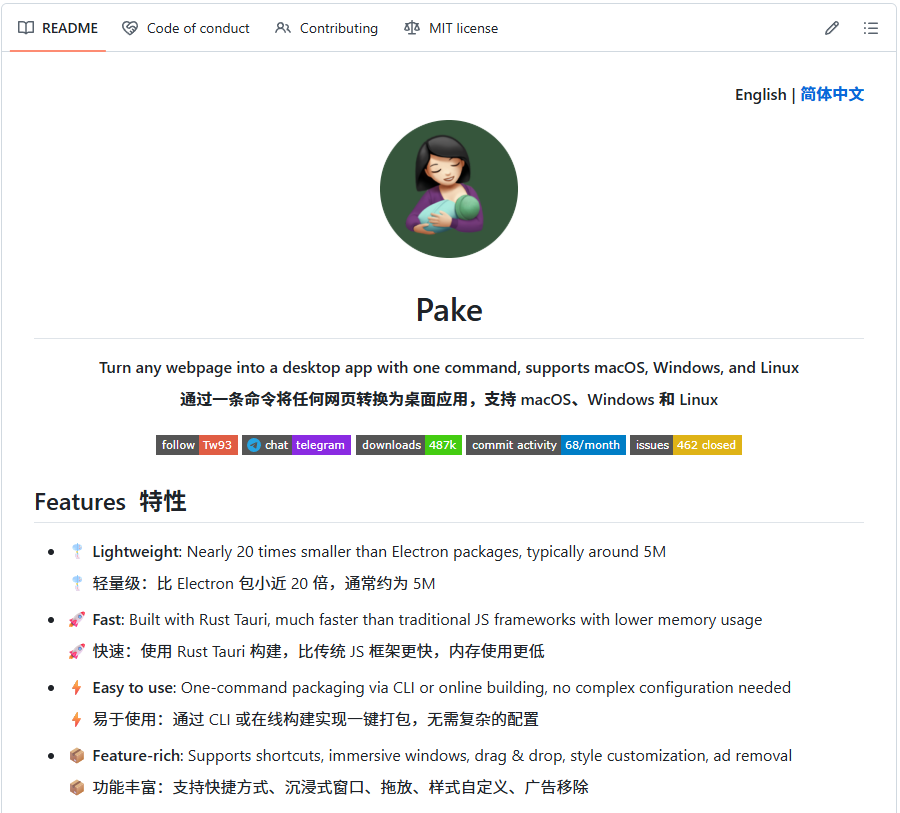Click the Pake heading text
Viewport: 900px width, 813px height.
[x=448, y=310]
